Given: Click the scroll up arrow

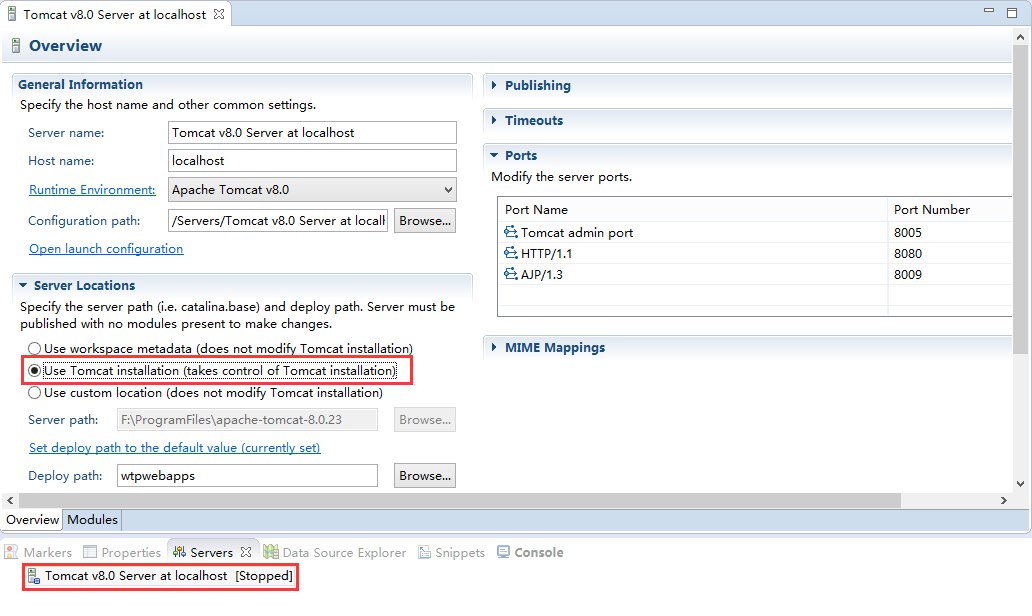Looking at the screenshot, I should pyautogui.click(x=1021, y=38).
